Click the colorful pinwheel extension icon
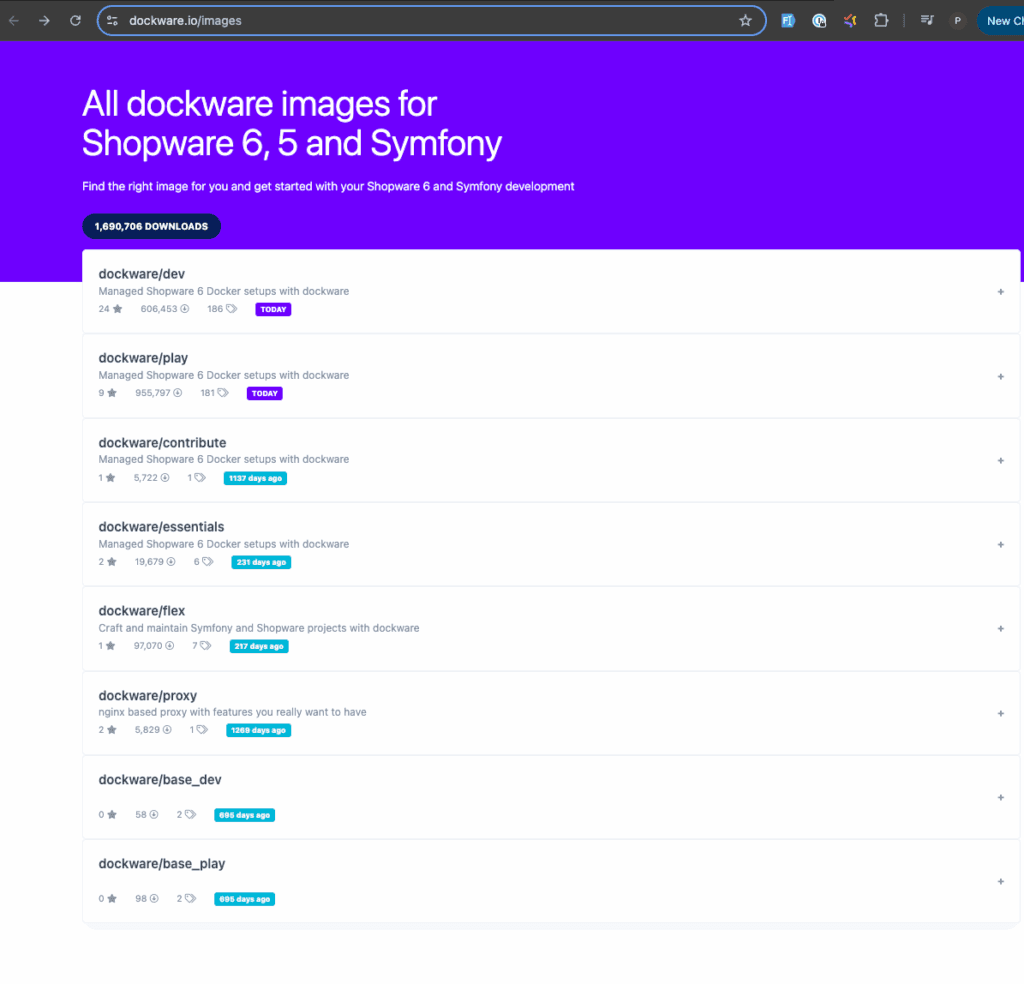Image resolution: width=1024 pixels, height=984 pixels. [850, 21]
